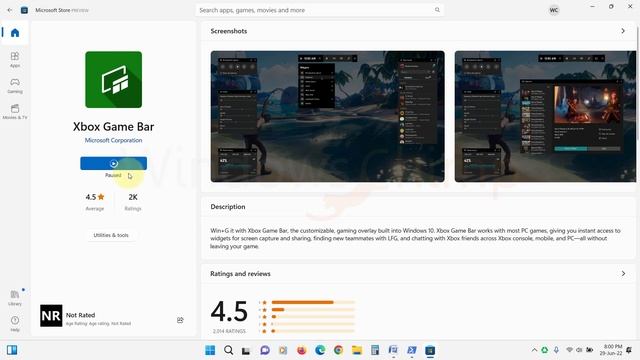Click the microphone tray icon
Screen dimensions: 640x360
pyautogui.click(x=556, y=350)
